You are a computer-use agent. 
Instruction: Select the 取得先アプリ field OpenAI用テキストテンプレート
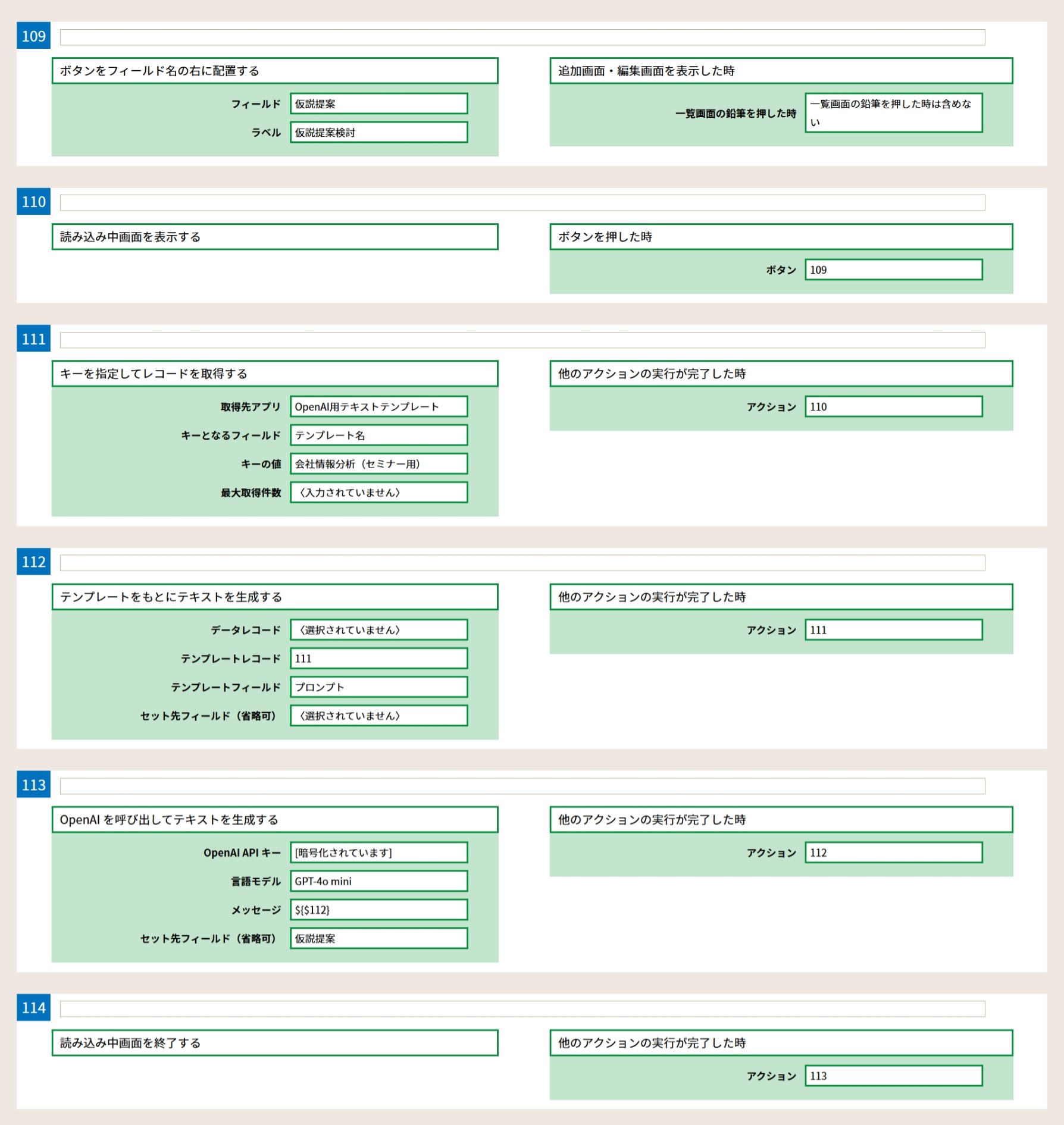click(x=378, y=407)
